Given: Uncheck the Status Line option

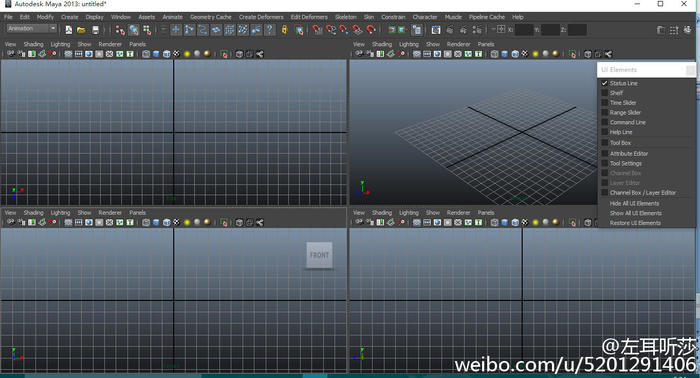Looking at the screenshot, I should point(604,83).
